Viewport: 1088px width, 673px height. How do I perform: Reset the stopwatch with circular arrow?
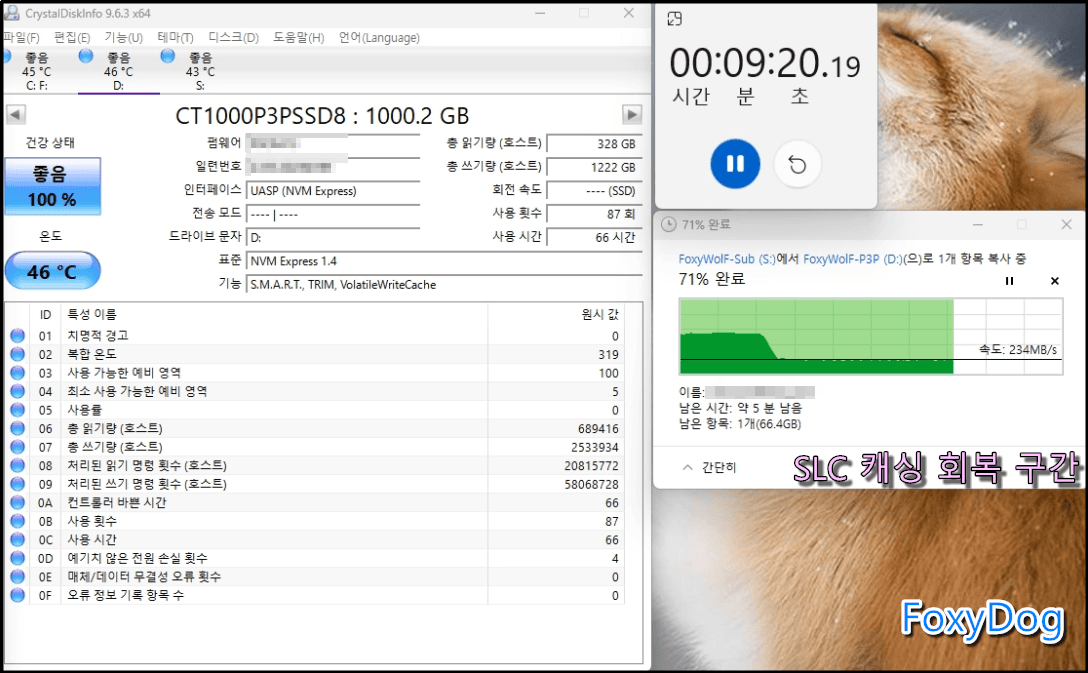pyautogui.click(x=797, y=164)
